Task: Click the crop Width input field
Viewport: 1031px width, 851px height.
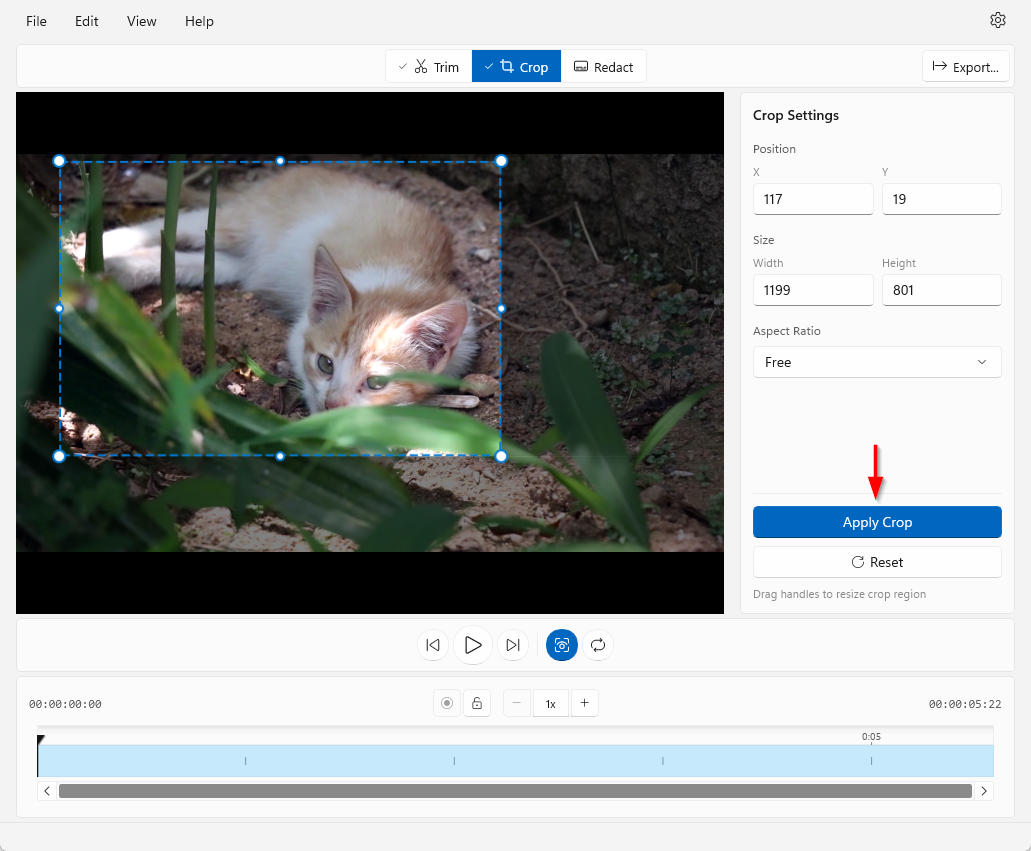Action: pos(812,290)
